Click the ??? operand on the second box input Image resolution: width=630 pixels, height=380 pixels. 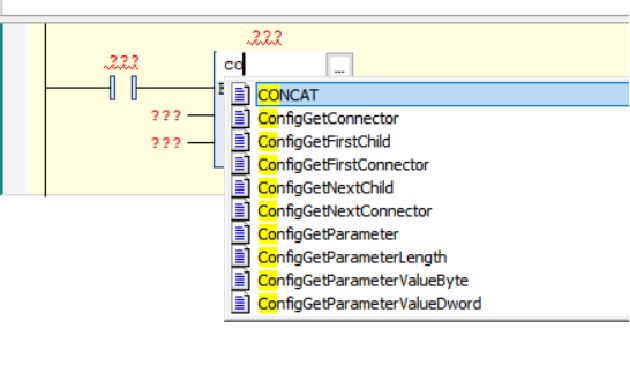pyautogui.click(x=166, y=143)
